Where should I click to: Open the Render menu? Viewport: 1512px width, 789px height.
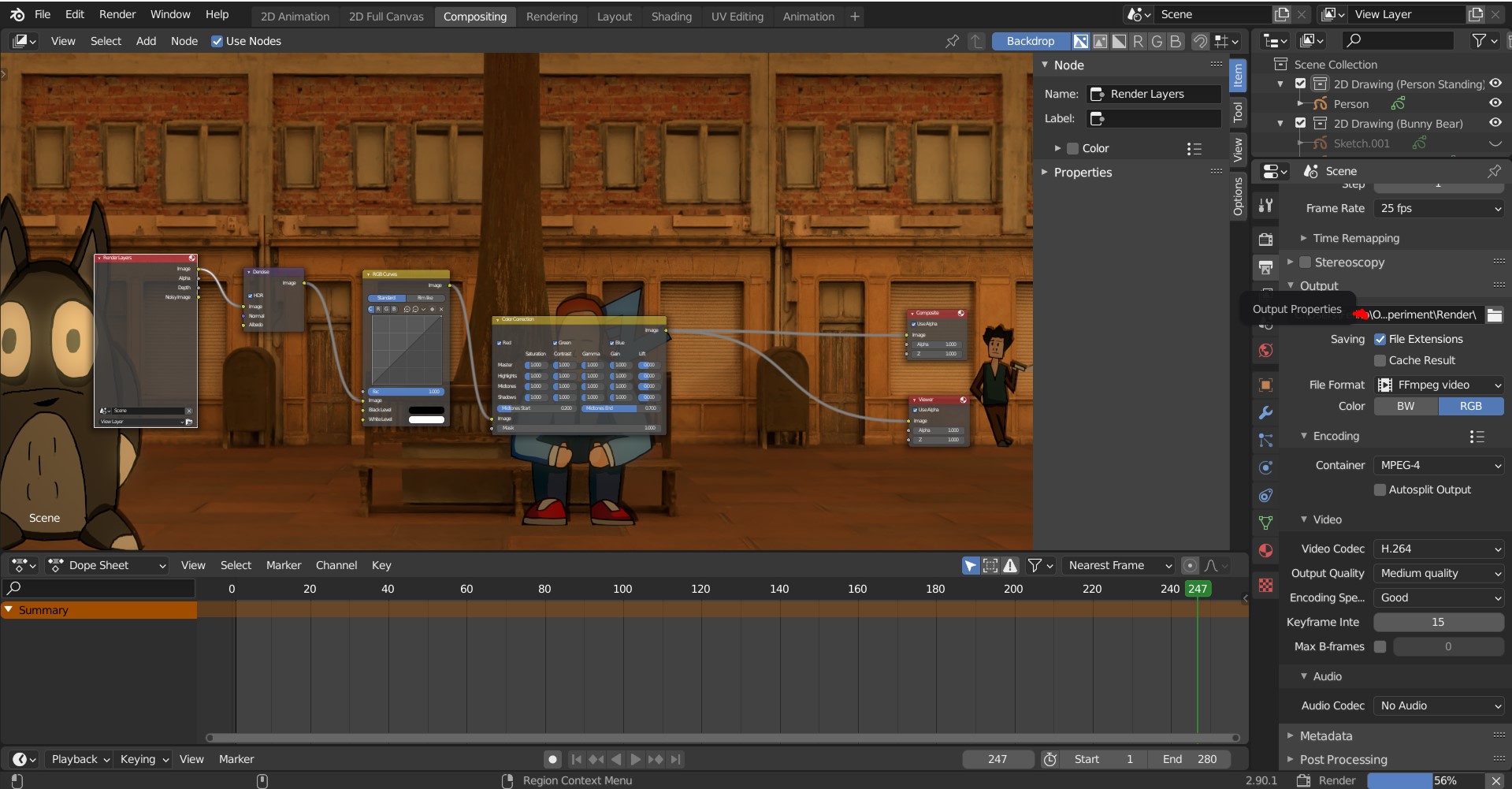click(x=117, y=14)
